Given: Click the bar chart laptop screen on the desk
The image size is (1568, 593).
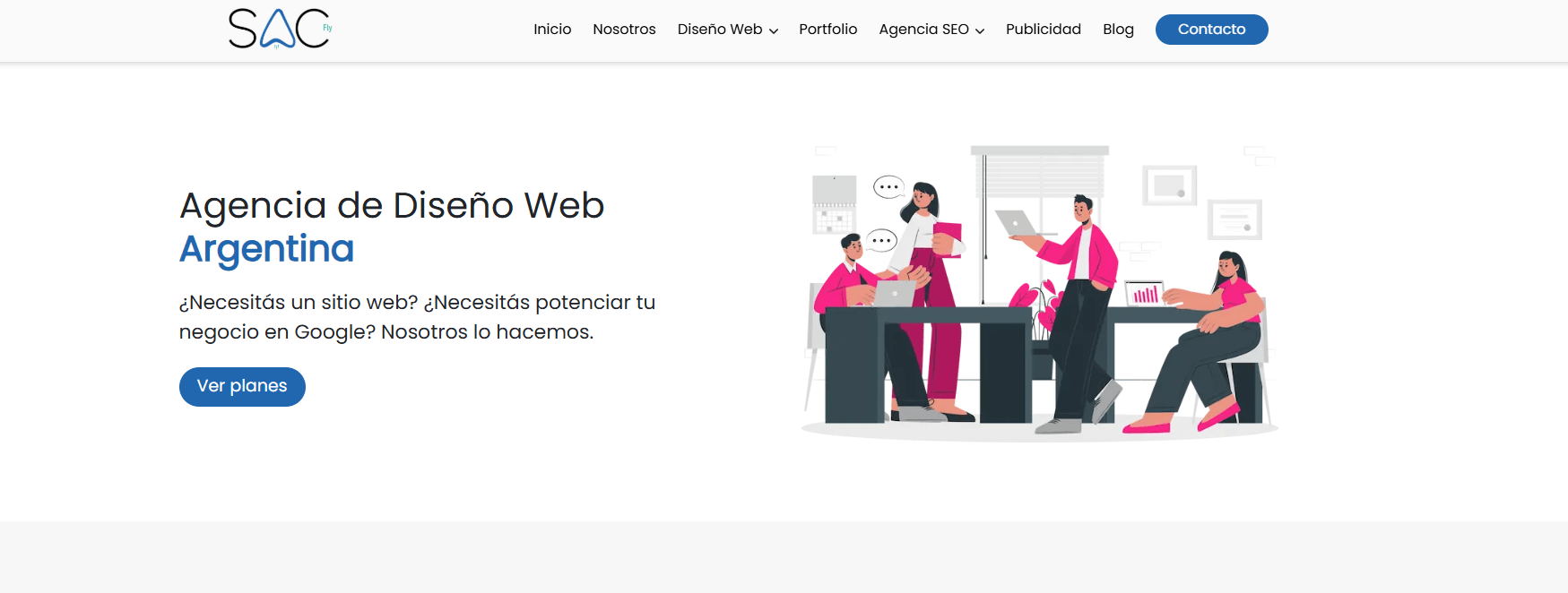Looking at the screenshot, I should (1145, 294).
